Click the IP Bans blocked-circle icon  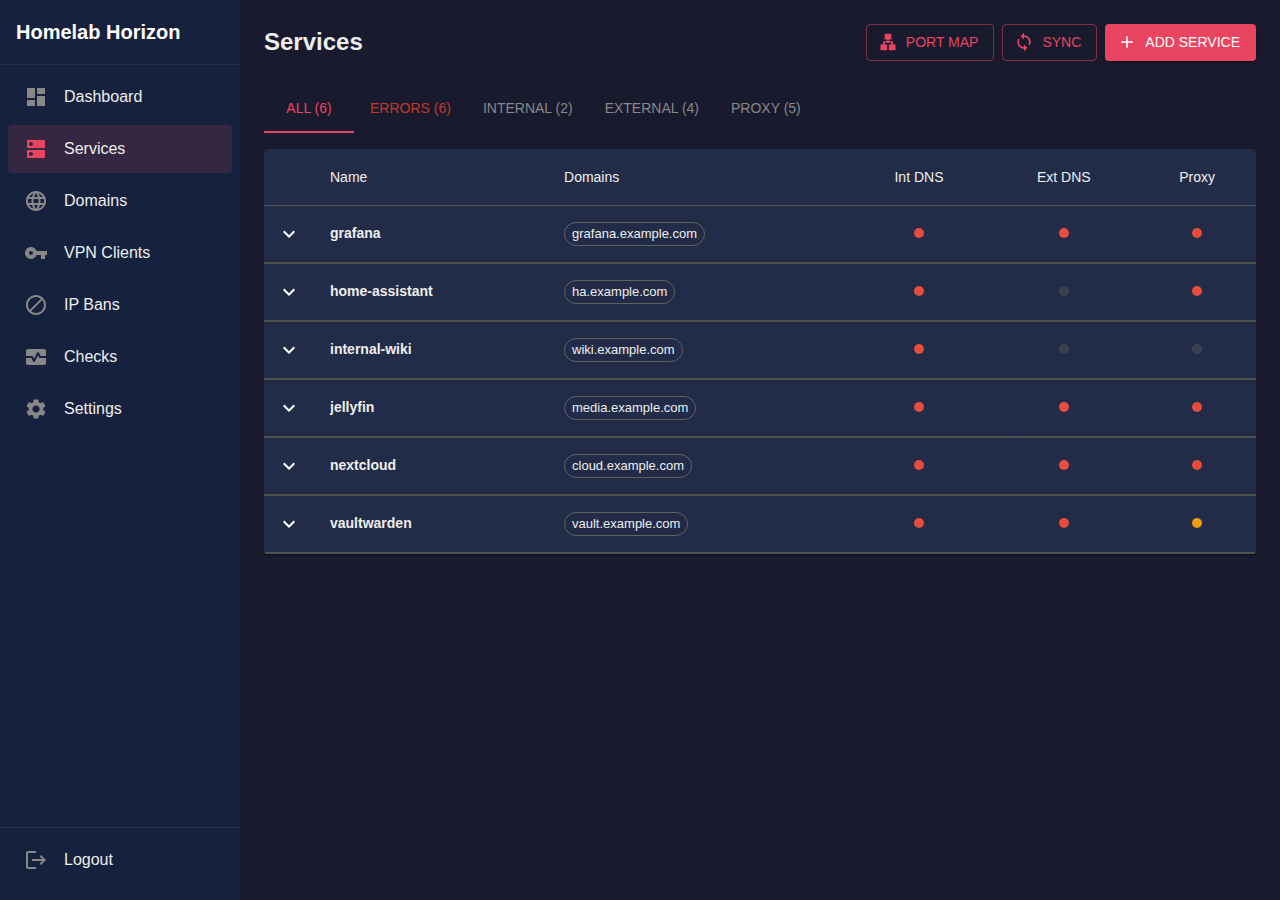[x=36, y=305]
